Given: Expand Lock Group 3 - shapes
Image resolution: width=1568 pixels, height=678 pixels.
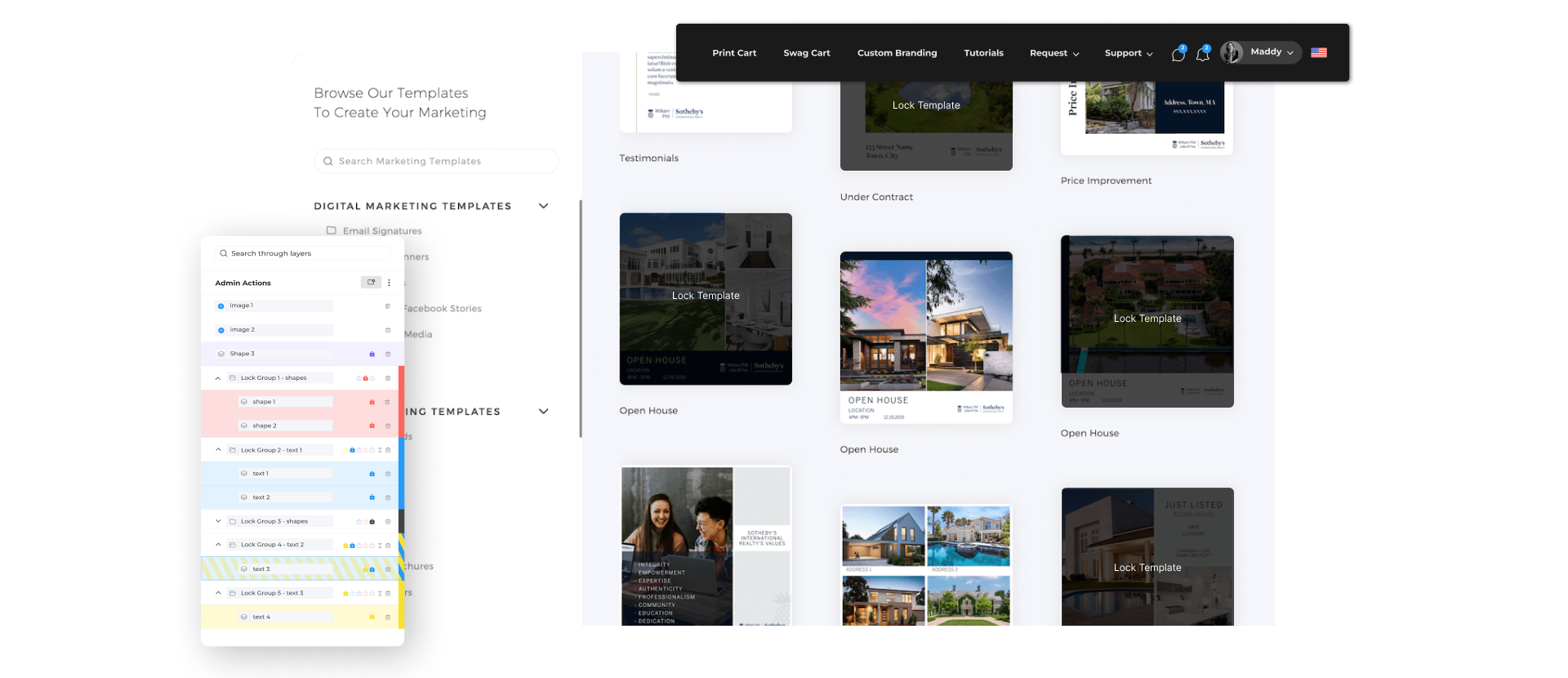Looking at the screenshot, I should [x=218, y=521].
